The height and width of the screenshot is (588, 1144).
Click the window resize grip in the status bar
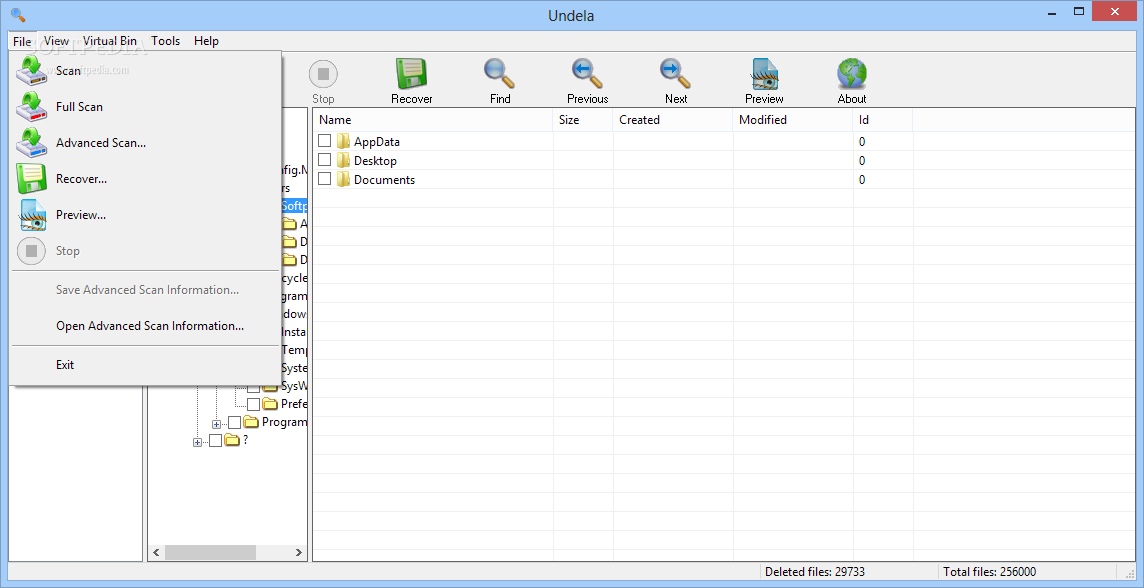(x=1129, y=573)
